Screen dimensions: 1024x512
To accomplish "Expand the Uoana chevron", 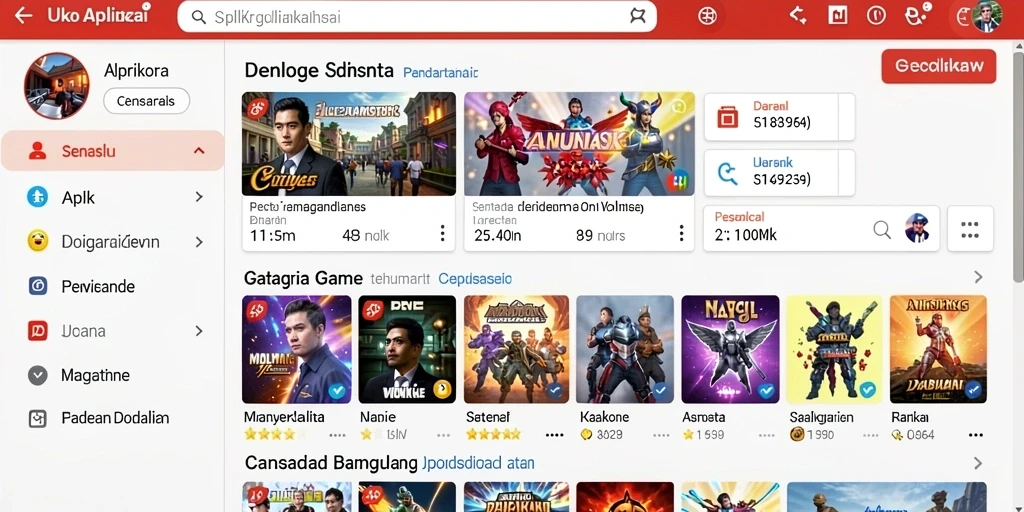I will 199,331.
